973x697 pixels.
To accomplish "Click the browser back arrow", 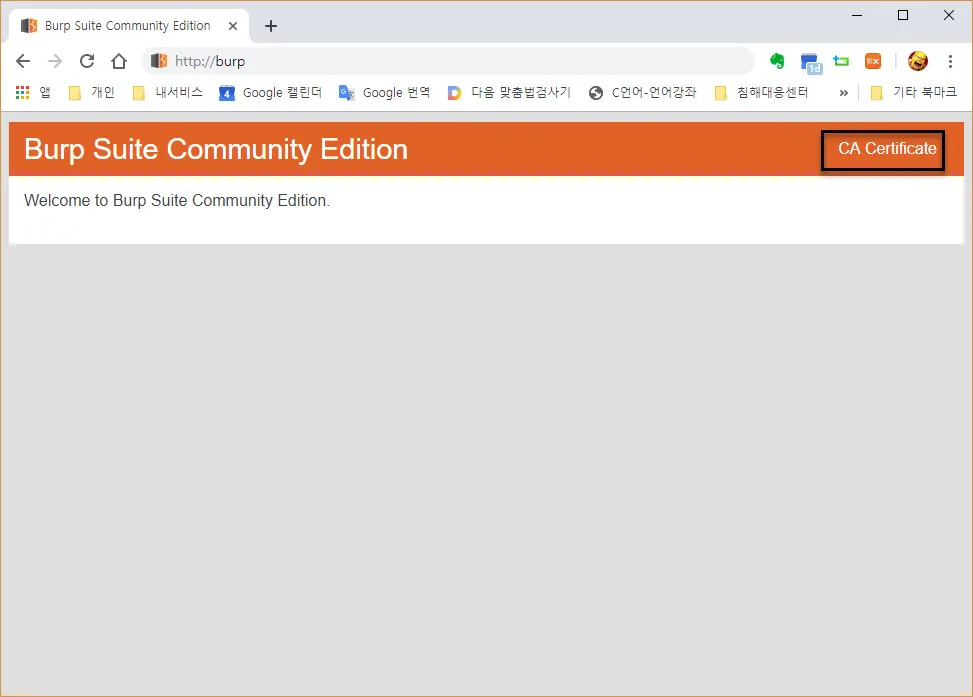I will point(23,61).
